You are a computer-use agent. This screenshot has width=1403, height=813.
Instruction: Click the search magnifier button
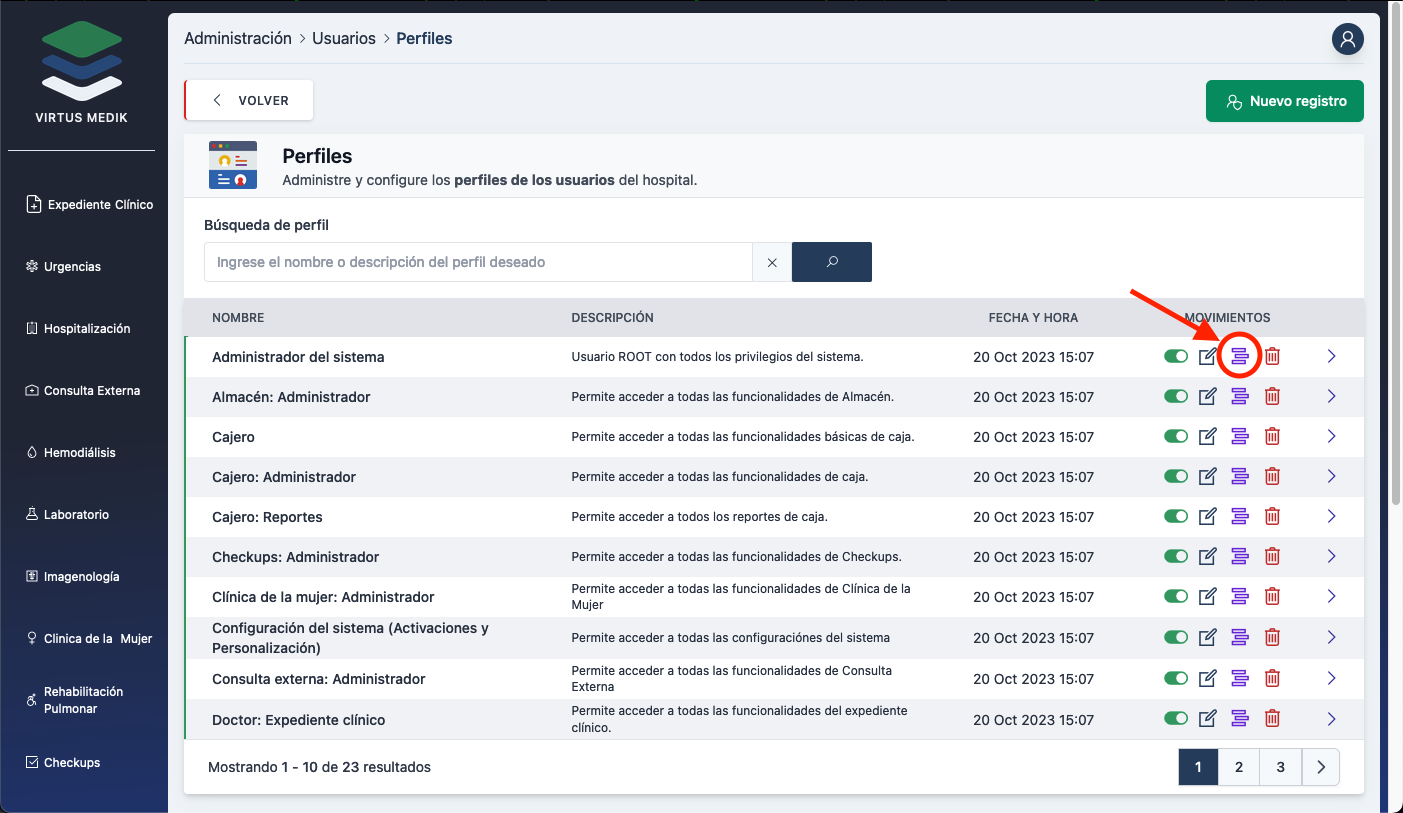pos(831,262)
